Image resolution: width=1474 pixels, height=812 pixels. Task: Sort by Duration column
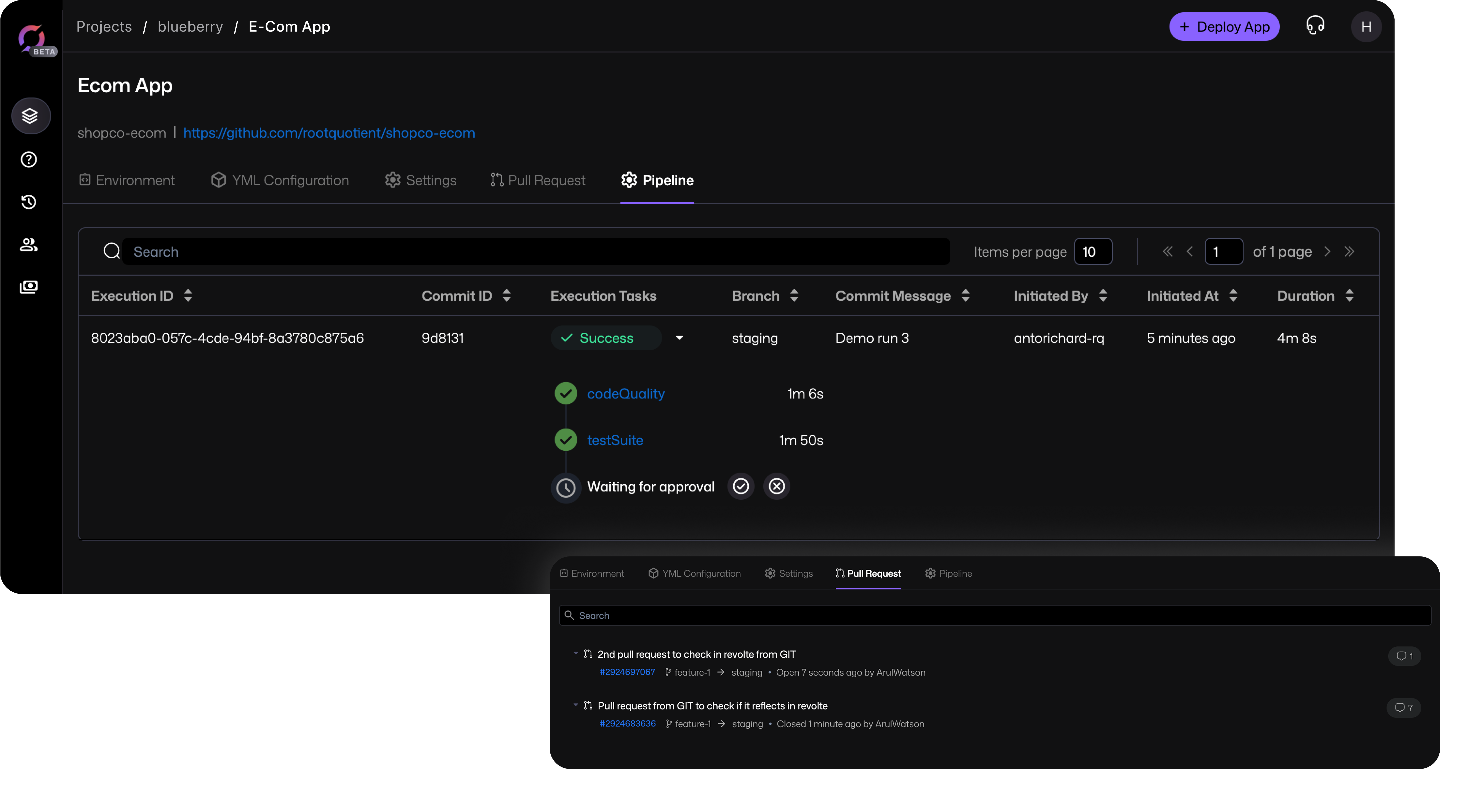click(x=1349, y=296)
